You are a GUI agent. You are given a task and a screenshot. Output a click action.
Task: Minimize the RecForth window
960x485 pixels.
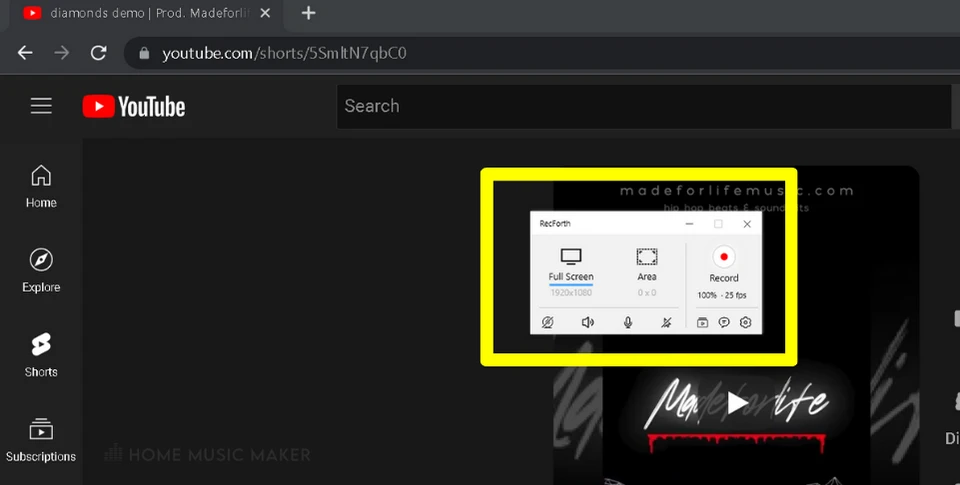689,224
